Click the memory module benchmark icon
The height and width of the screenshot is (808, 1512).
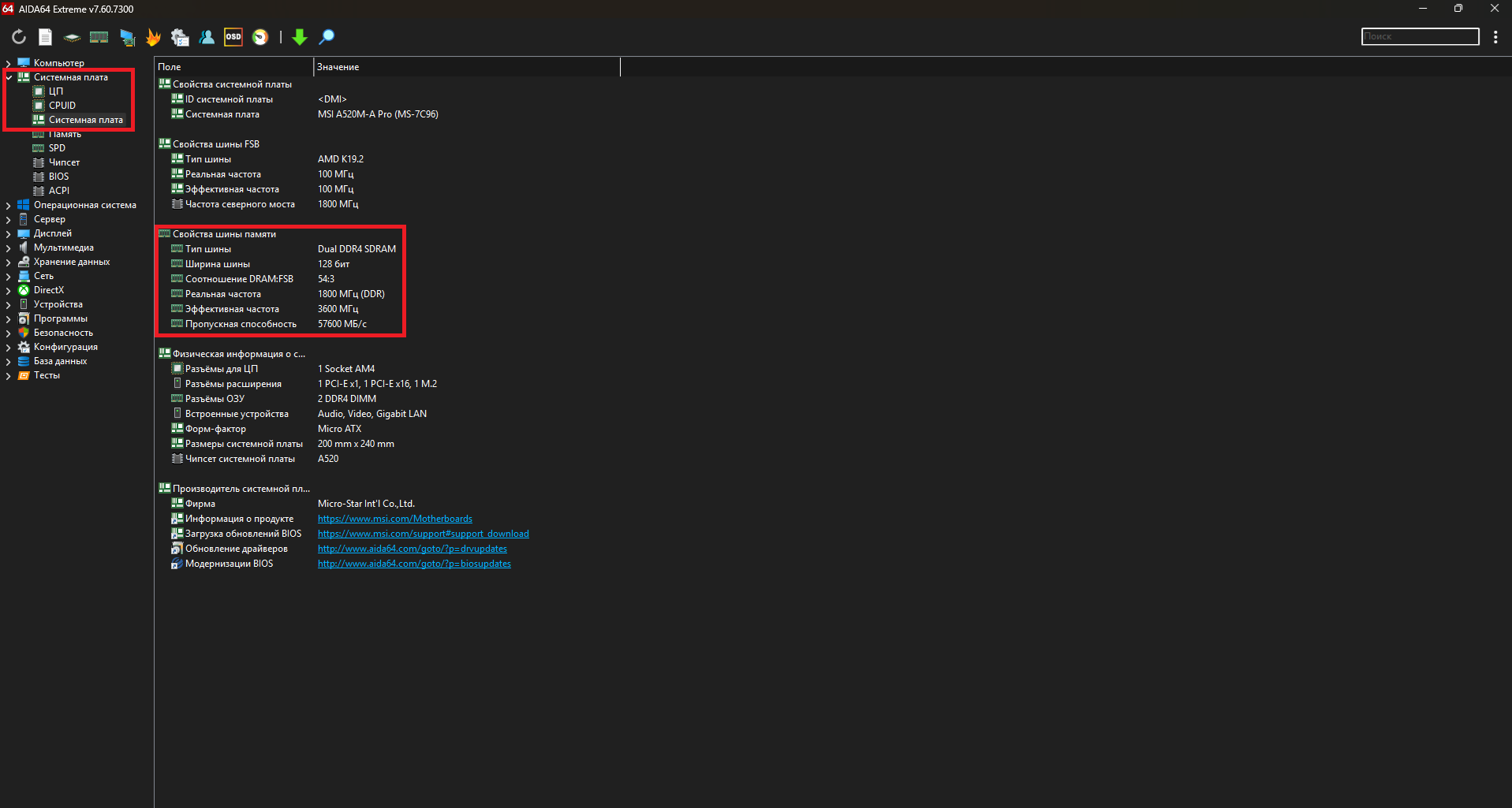coord(99,37)
